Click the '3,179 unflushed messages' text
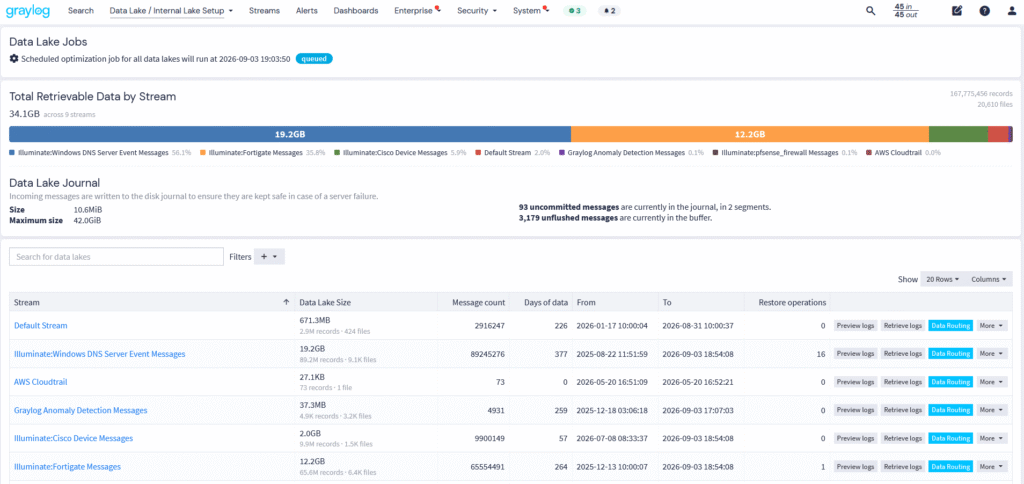 tap(568, 218)
